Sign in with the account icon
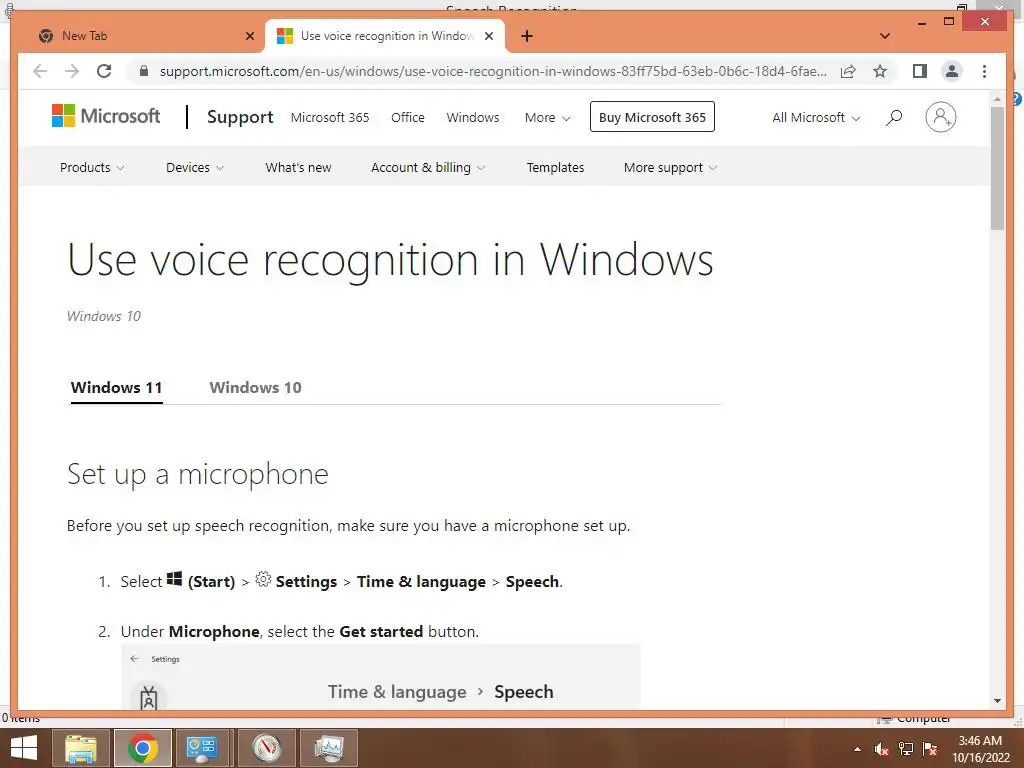Viewport: 1024px width, 768px height. point(940,118)
